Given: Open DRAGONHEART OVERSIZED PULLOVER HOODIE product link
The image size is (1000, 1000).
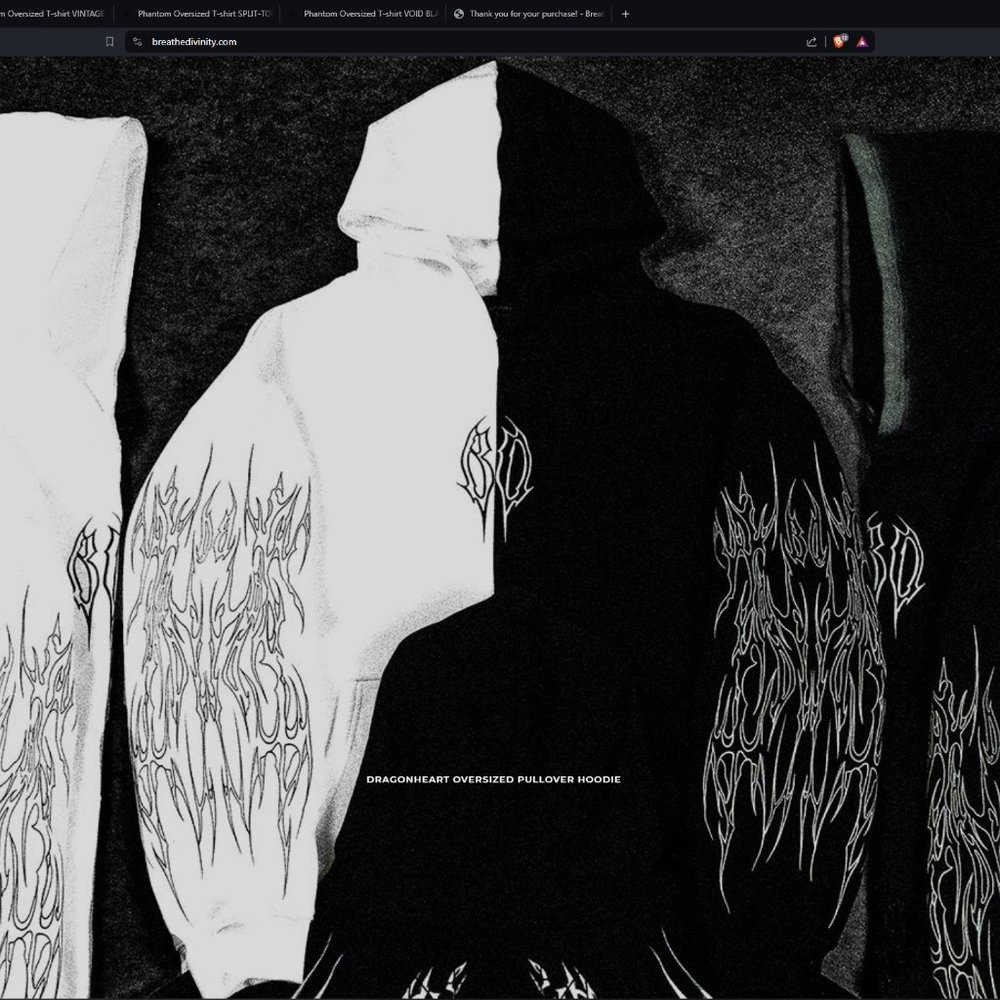Looking at the screenshot, I should tap(494, 778).
